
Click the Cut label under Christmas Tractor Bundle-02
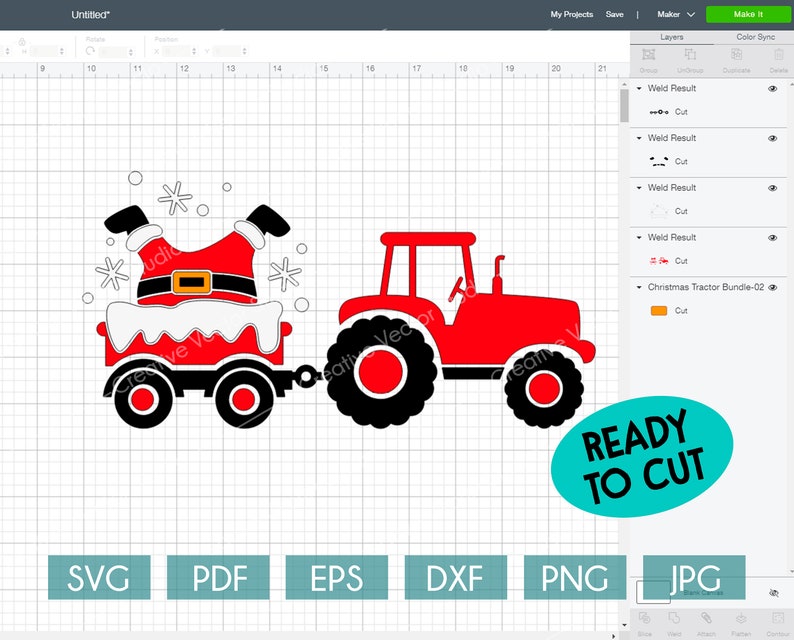click(681, 310)
